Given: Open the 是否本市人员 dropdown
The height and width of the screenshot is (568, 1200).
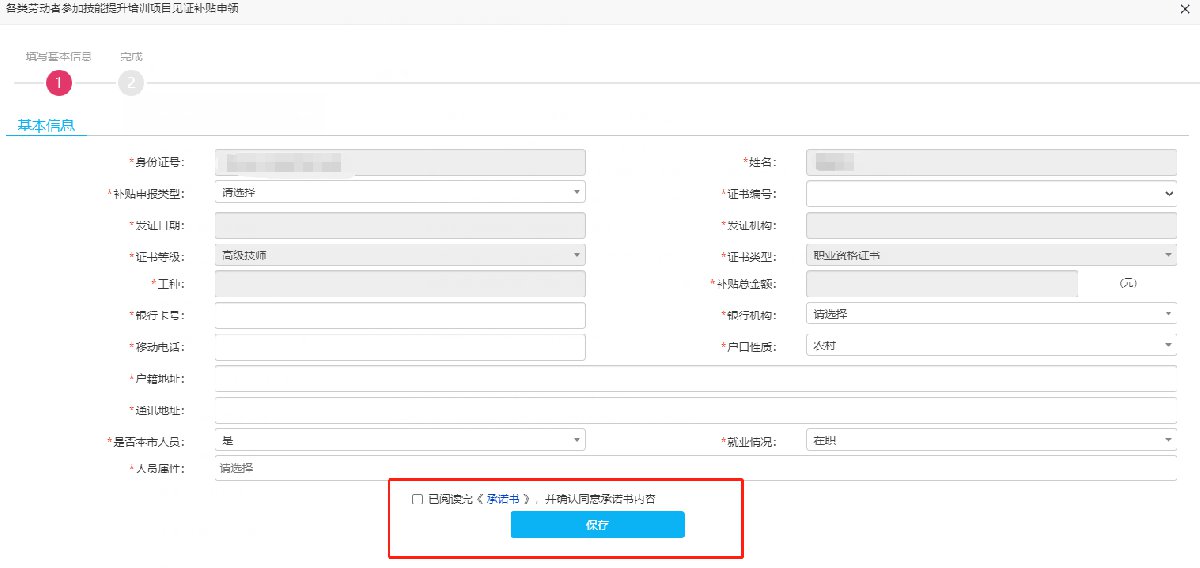Looking at the screenshot, I should click(400, 440).
